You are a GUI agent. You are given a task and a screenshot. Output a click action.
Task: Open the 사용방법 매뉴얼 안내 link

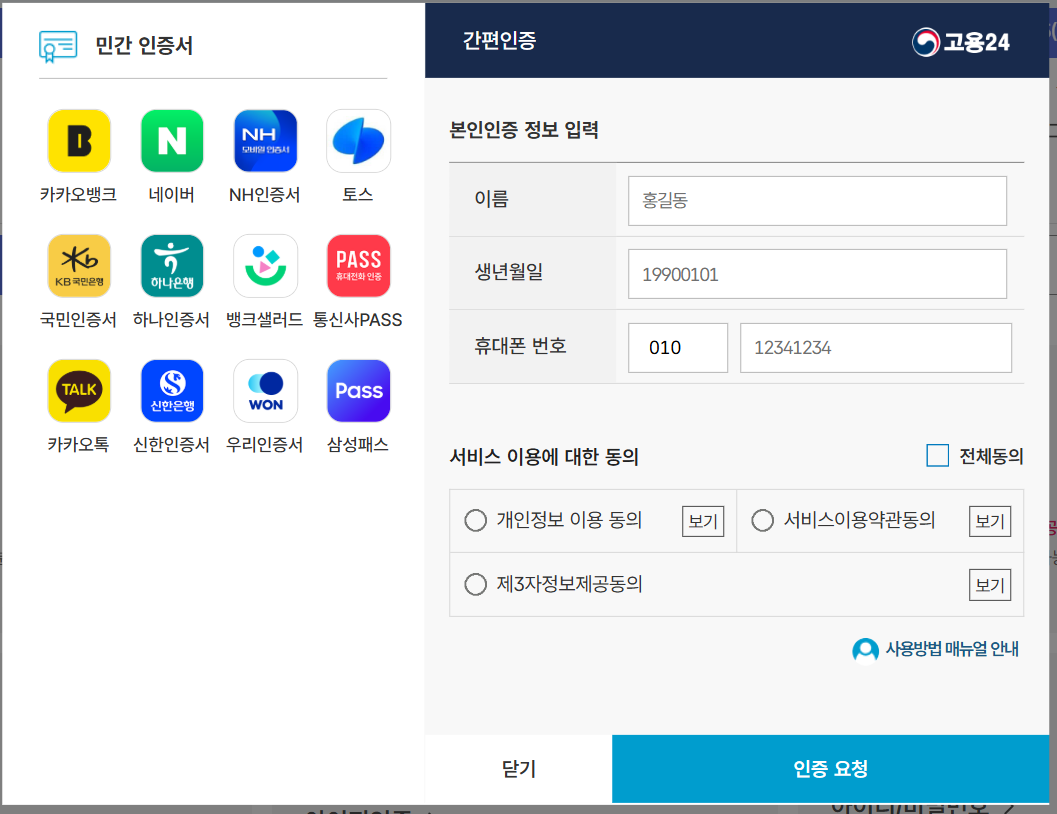(951, 649)
